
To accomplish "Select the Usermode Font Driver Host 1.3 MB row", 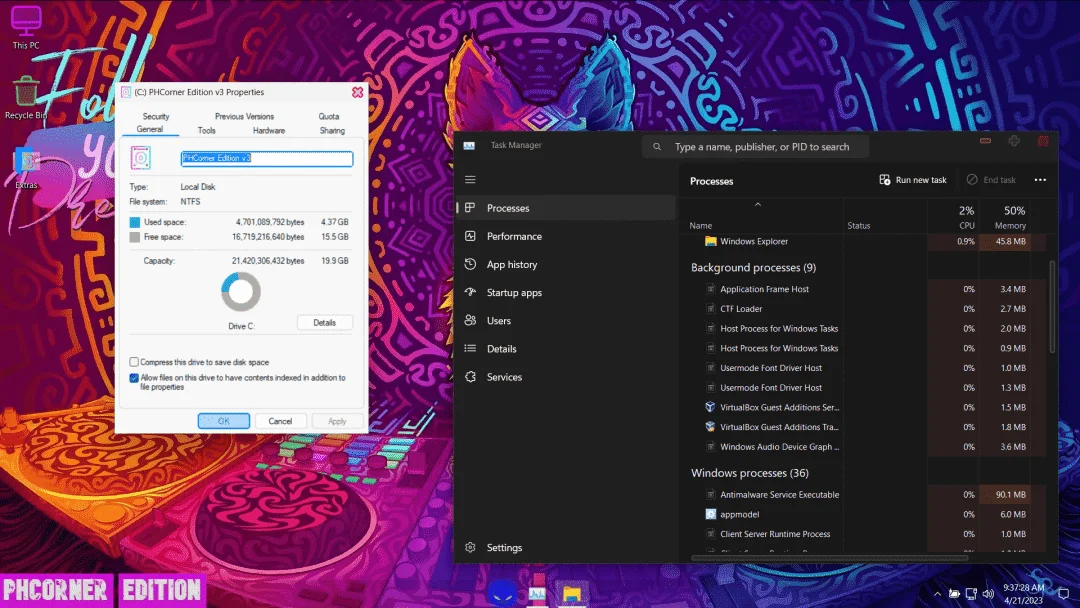I will (864, 388).
